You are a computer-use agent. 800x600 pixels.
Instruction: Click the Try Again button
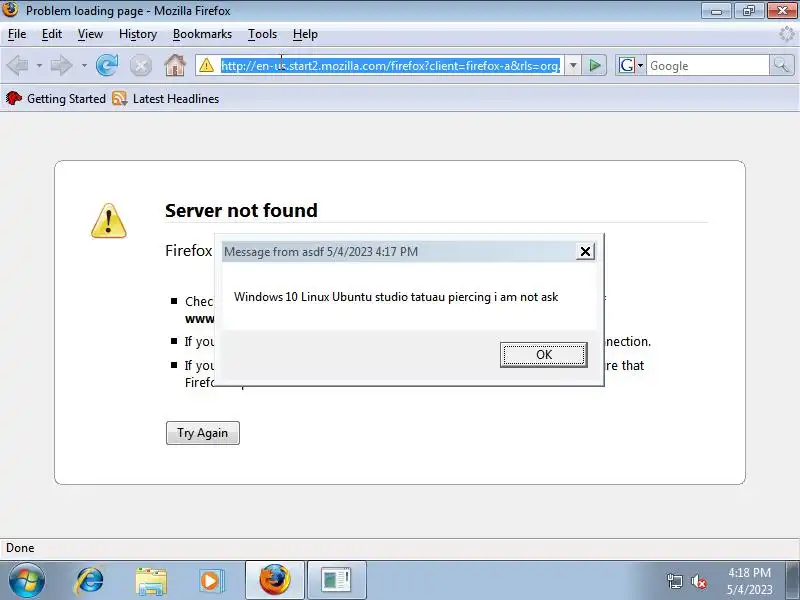pyautogui.click(x=203, y=433)
